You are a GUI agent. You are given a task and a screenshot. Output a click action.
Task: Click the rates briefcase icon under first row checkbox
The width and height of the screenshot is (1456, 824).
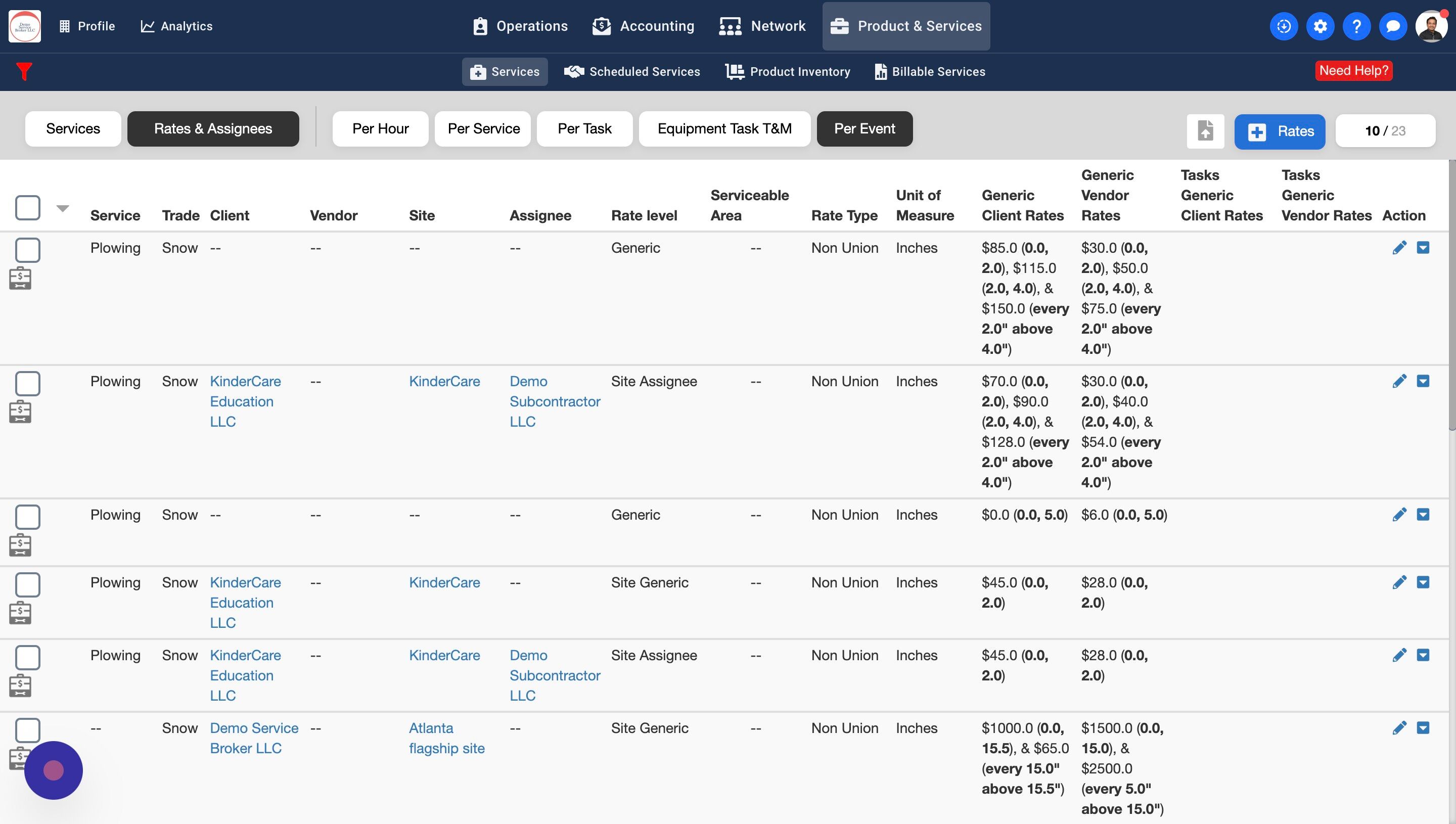point(20,279)
